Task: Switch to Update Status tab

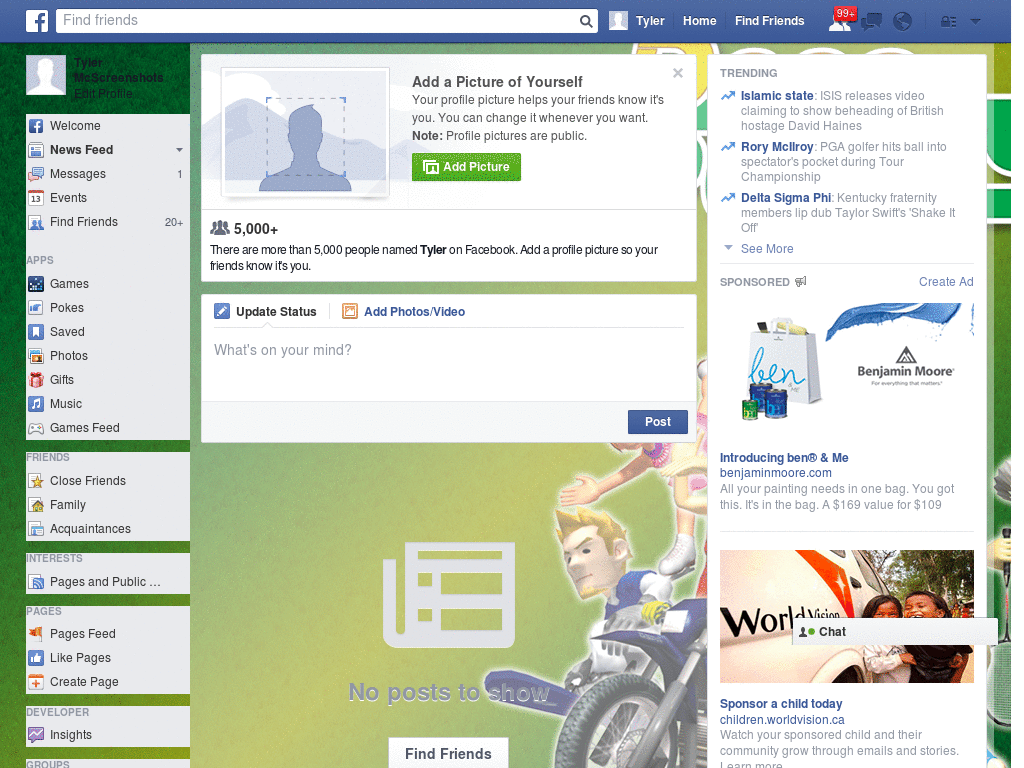Action: [x=265, y=312]
